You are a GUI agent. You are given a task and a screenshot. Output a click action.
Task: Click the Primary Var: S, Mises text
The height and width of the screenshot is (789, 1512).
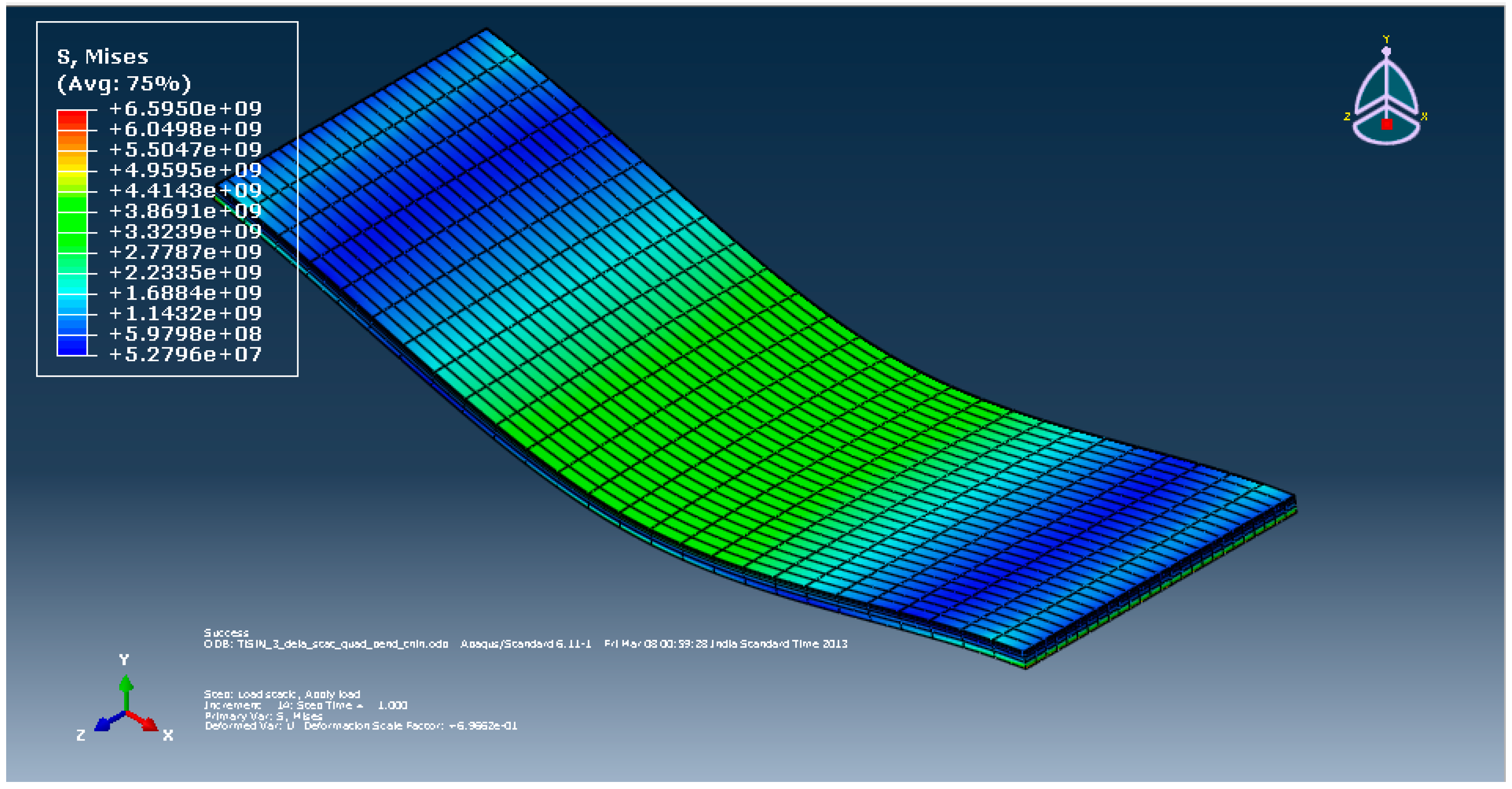264,716
